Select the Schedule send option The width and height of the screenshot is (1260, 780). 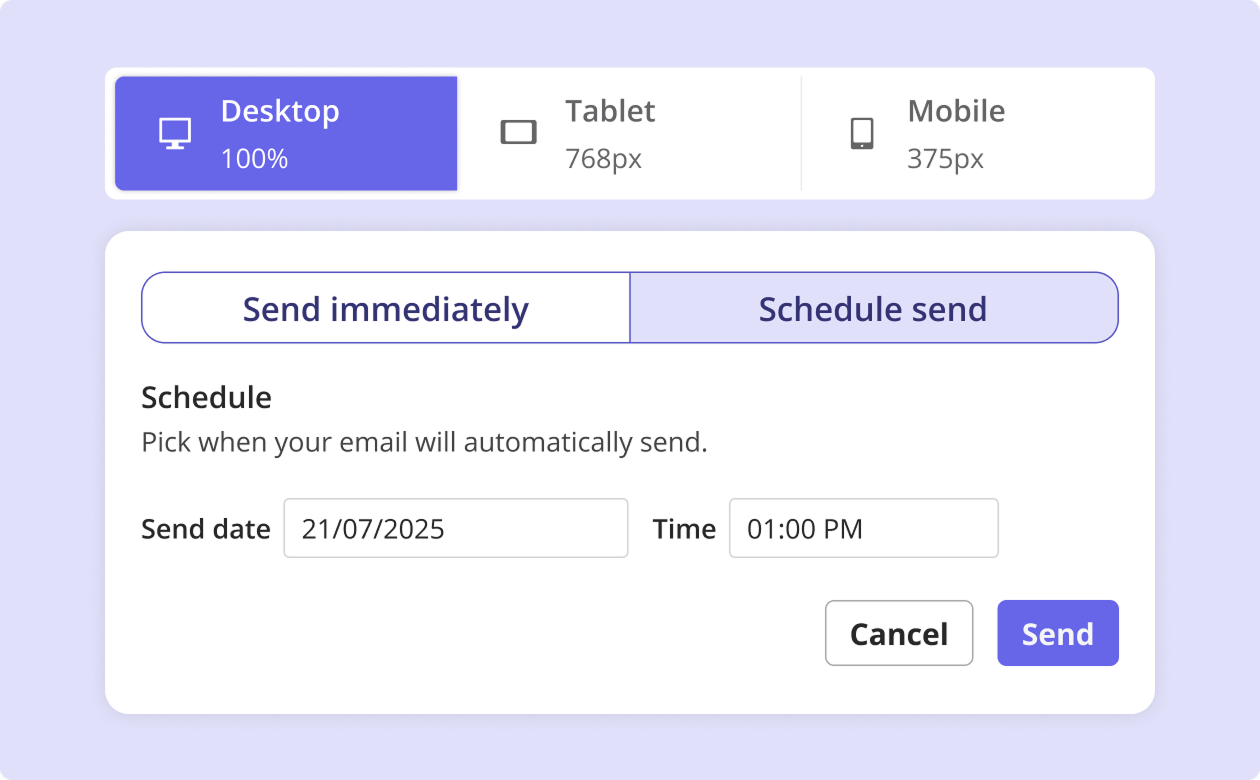[873, 308]
